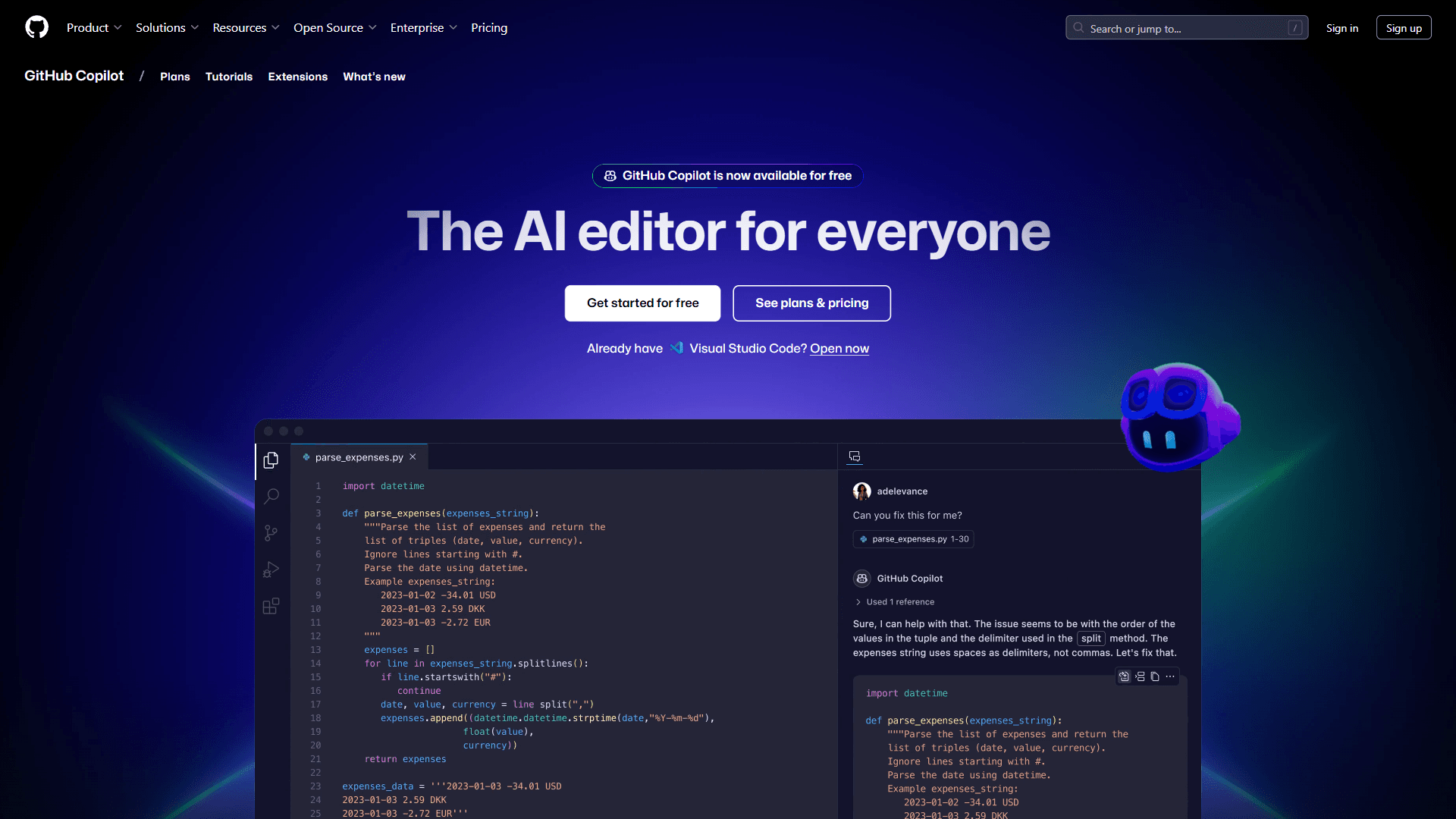Click the copy icon in Copilot response
This screenshot has width=1456, height=819.
click(x=1155, y=676)
